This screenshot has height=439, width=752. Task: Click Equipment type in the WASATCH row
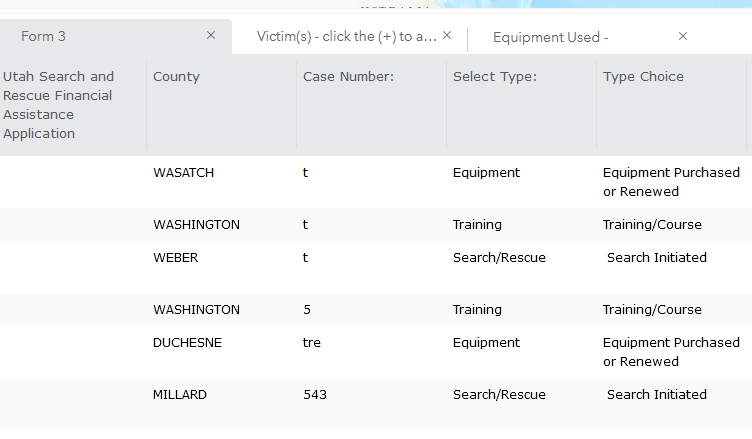[x=486, y=173]
